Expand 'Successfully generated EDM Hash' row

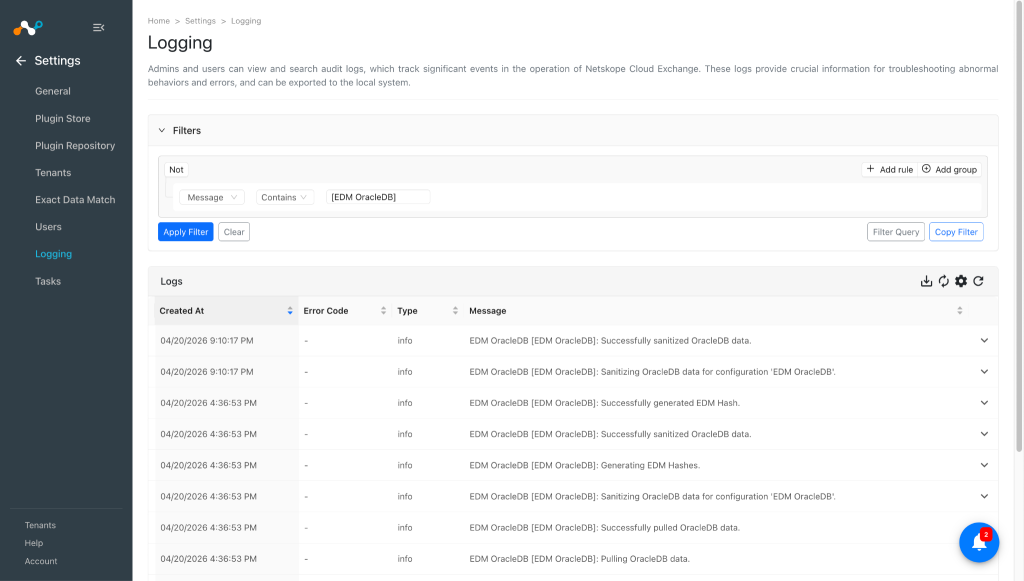(x=984, y=403)
